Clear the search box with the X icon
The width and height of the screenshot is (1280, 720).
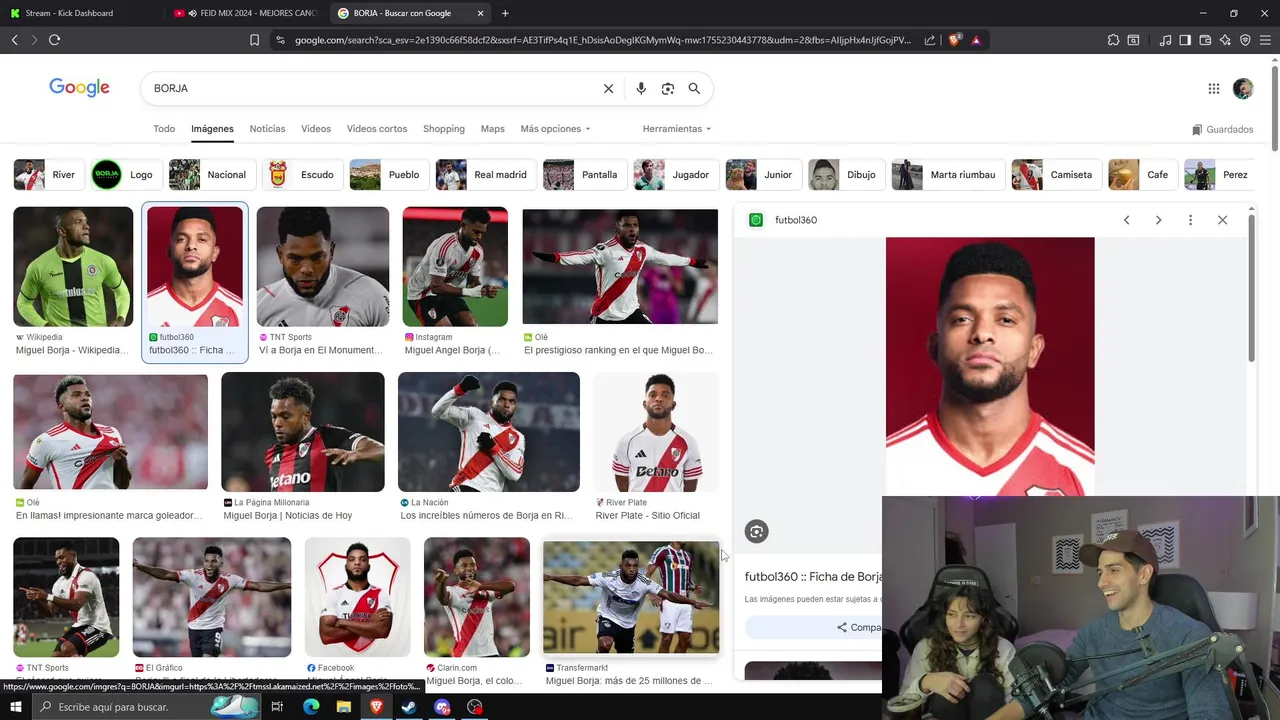(x=608, y=88)
